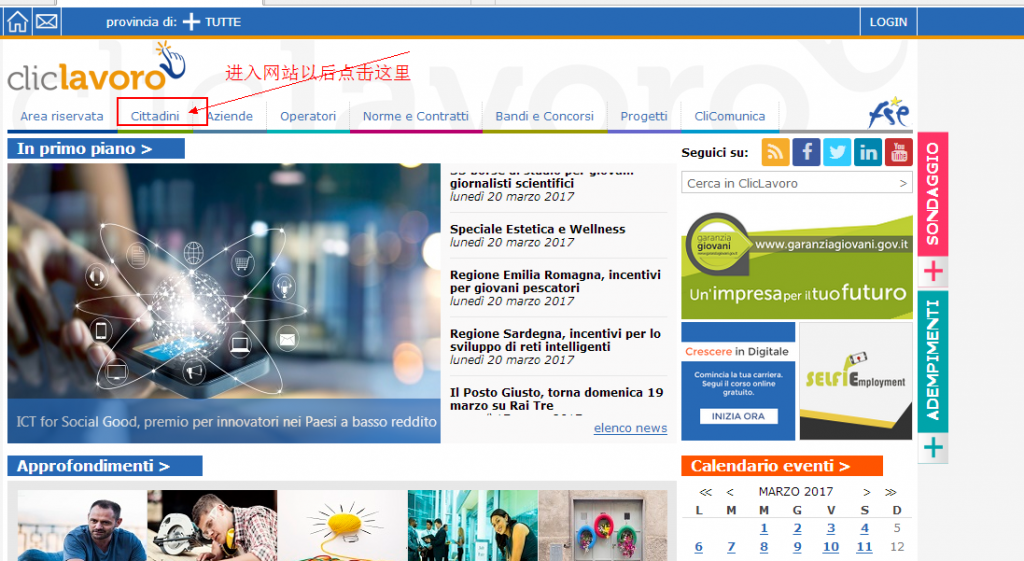The height and width of the screenshot is (561, 1024).
Task: Open man in blue shirt thumbnail
Action: (82, 526)
